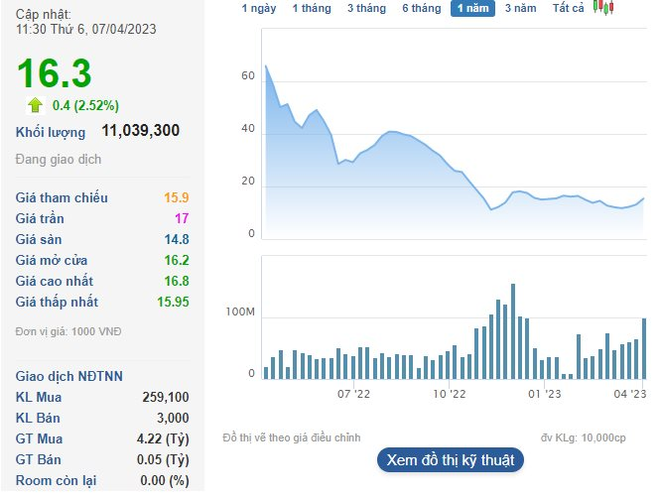
Task: Open Xem đồ thị kỹ thuật button
Action: (x=450, y=460)
